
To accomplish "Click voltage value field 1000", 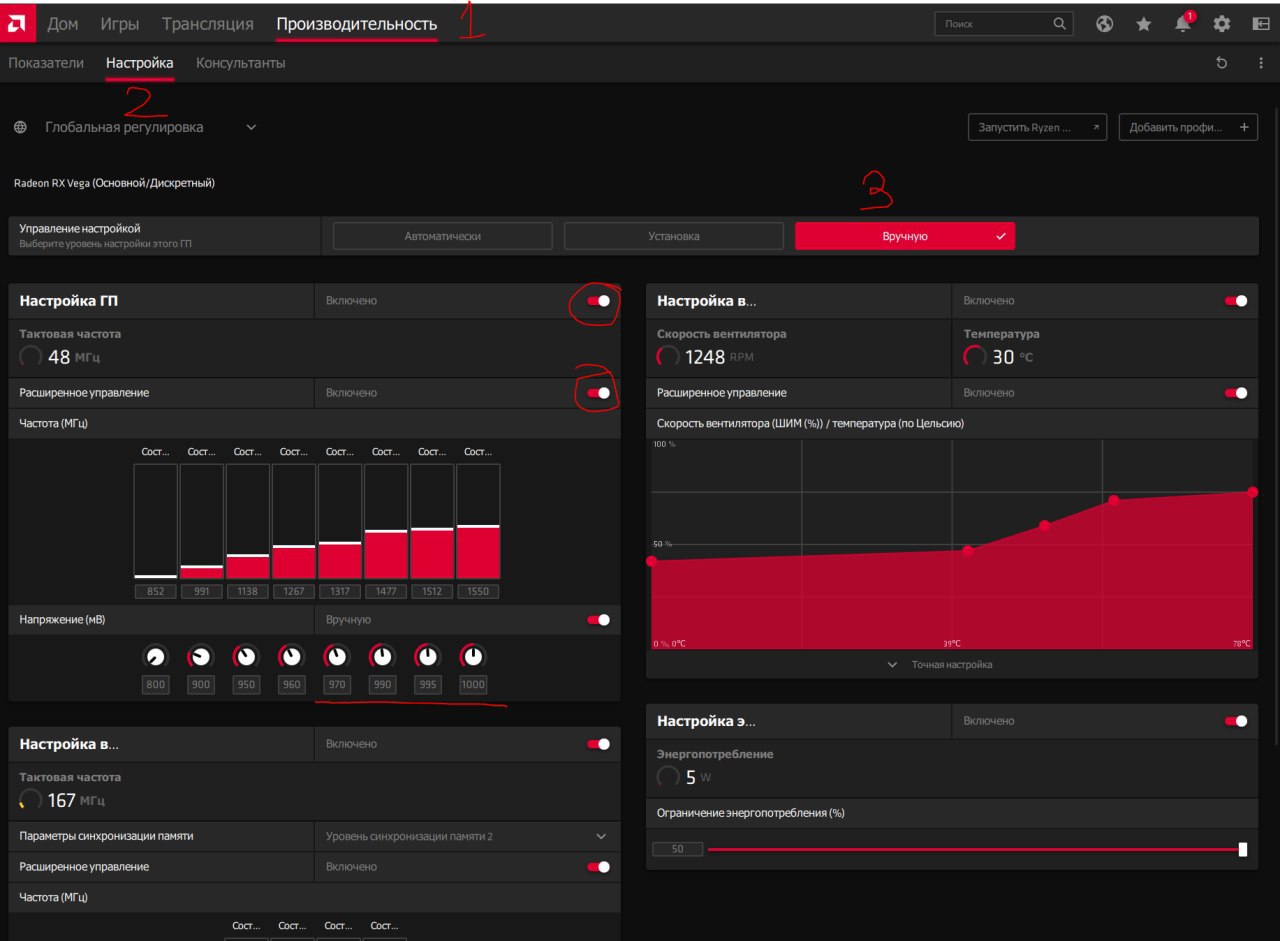I will [x=474, y=685].
